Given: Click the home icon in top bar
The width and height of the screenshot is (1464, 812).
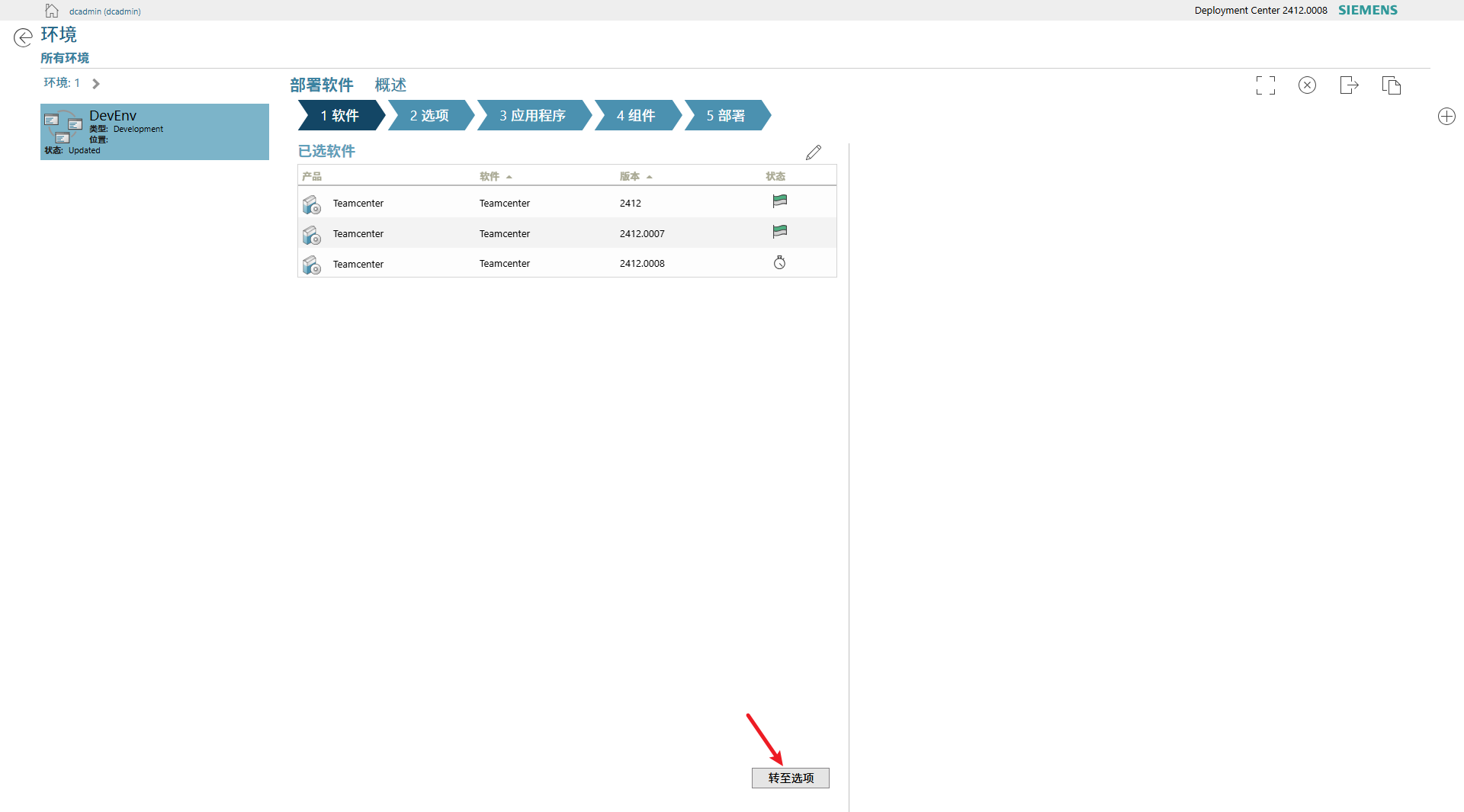Looking at the screenshot, I should (x=52, y=11).
